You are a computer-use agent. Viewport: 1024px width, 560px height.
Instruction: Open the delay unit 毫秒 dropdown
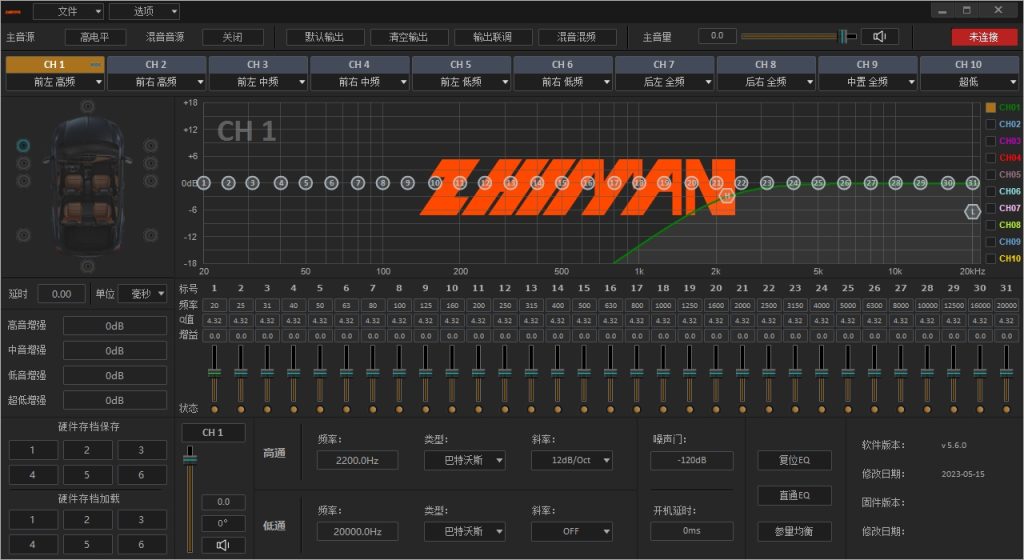142,294
